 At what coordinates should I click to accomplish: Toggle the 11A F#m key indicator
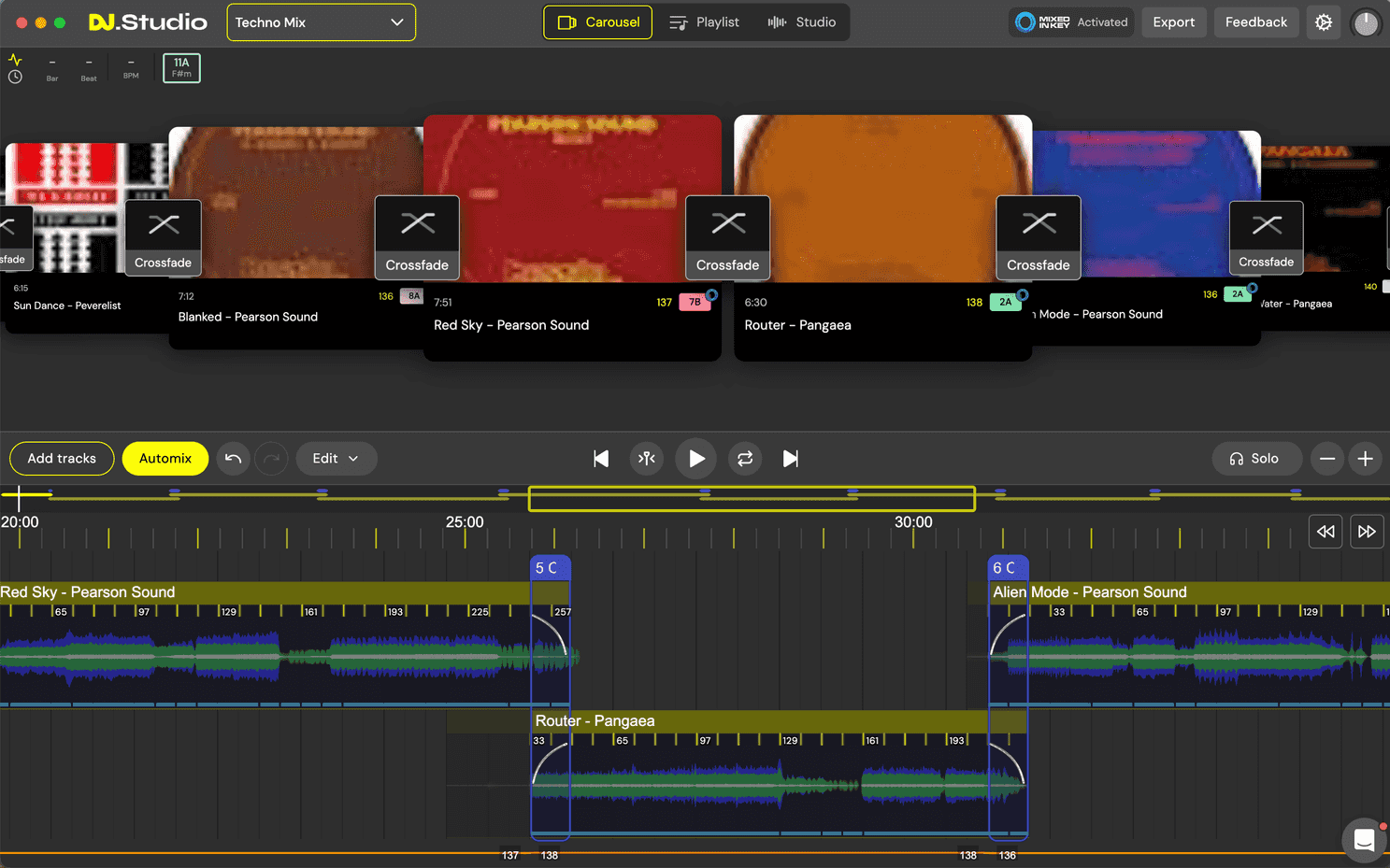(x=181, y=67)
